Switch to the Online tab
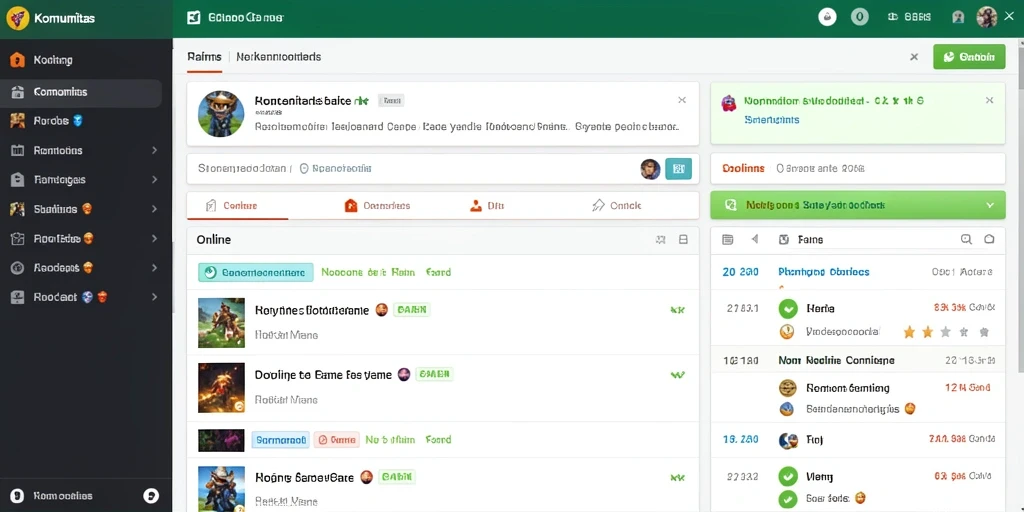 (237, 206)
